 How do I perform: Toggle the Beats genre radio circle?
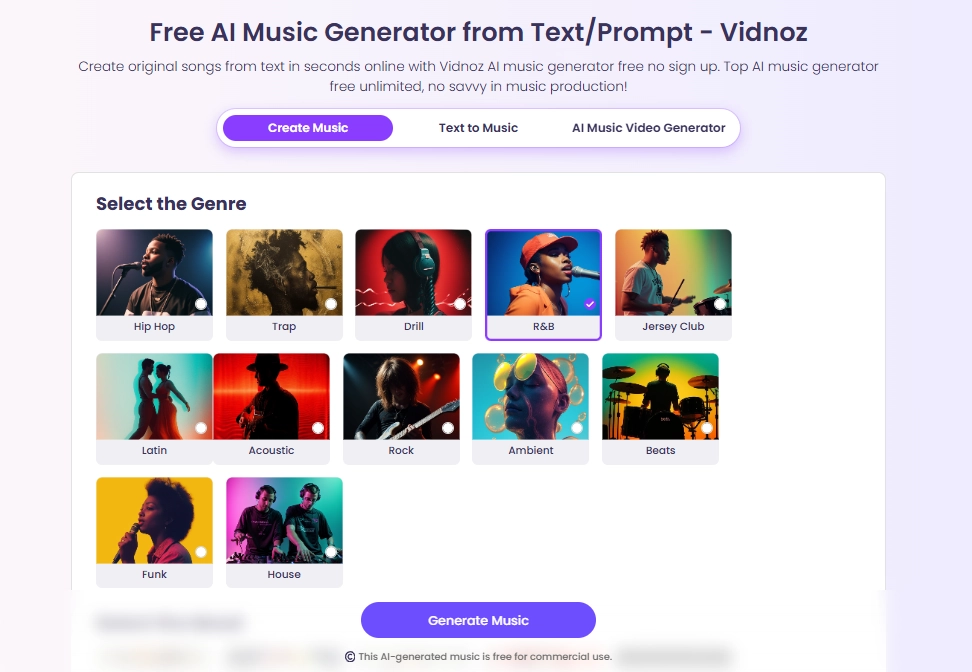(707, 428)
